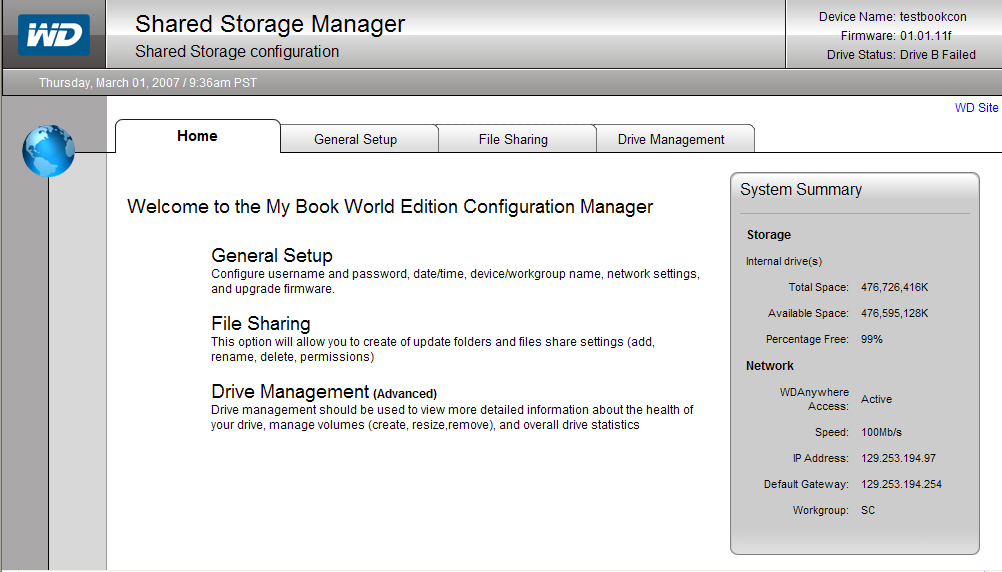The image size is (1002, 572).
Task: Click the blue globe icon
Action: point(49,151)
